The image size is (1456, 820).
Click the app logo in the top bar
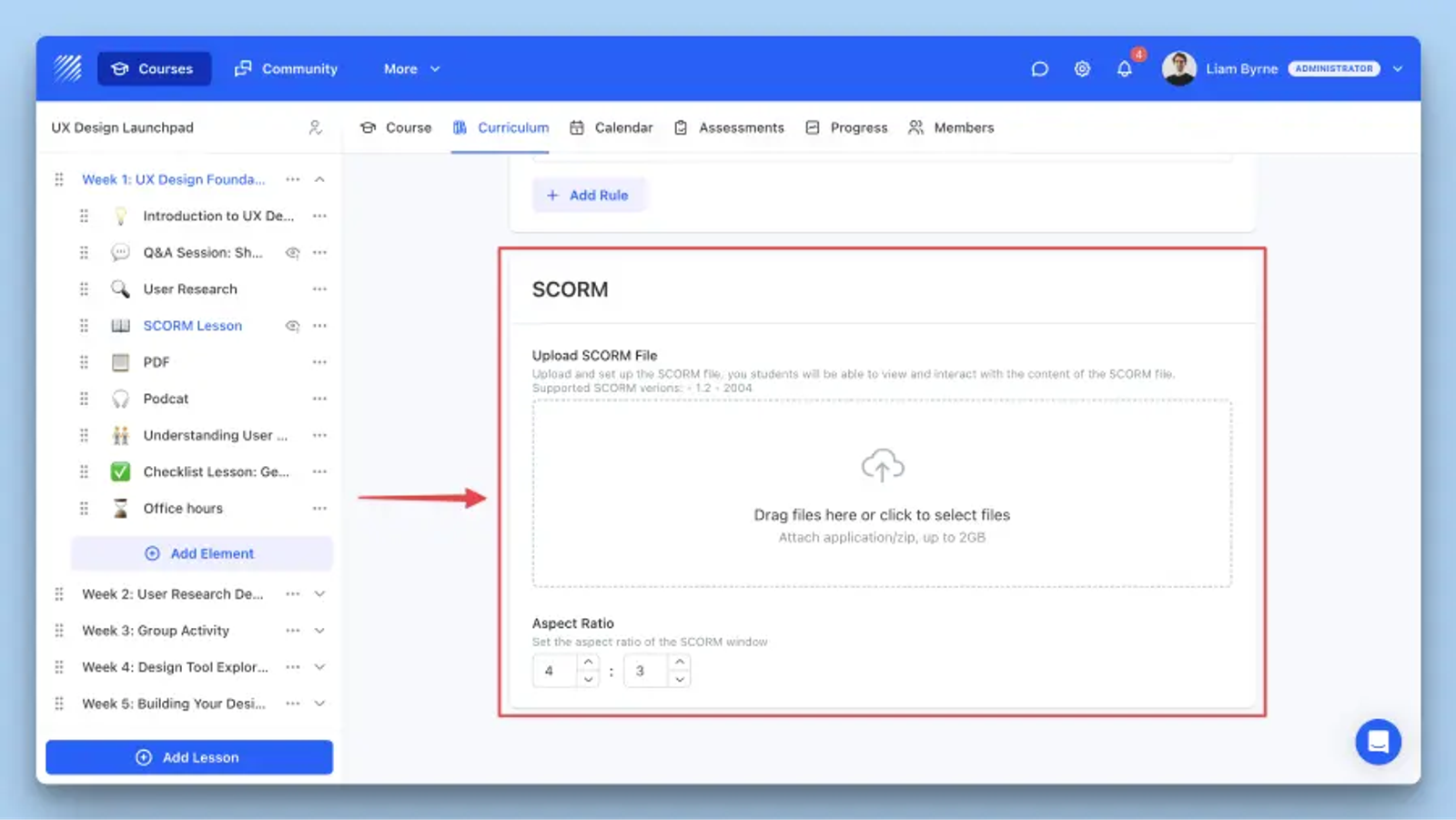point(67,68)
